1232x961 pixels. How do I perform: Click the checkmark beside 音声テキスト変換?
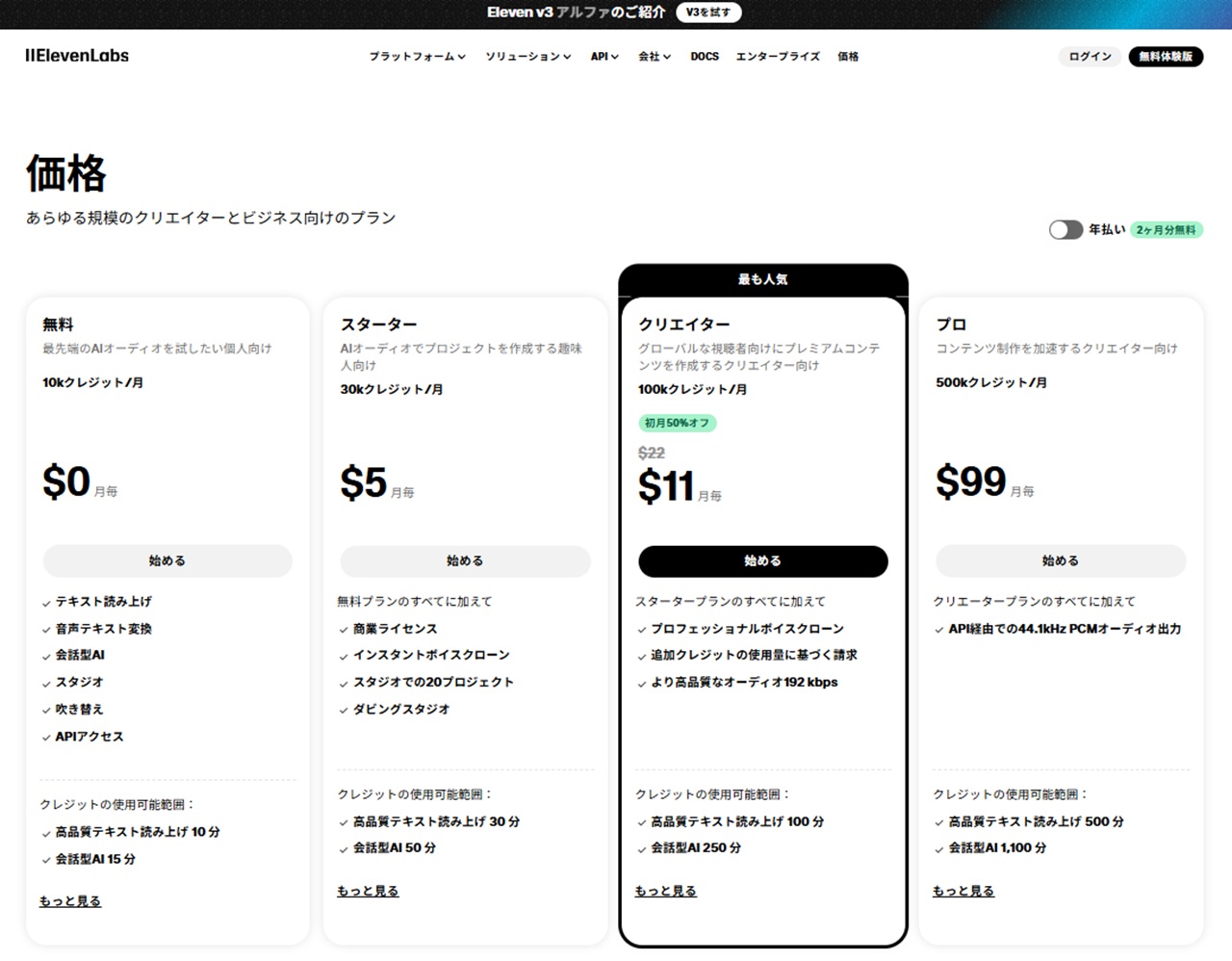tap(46, 630)
